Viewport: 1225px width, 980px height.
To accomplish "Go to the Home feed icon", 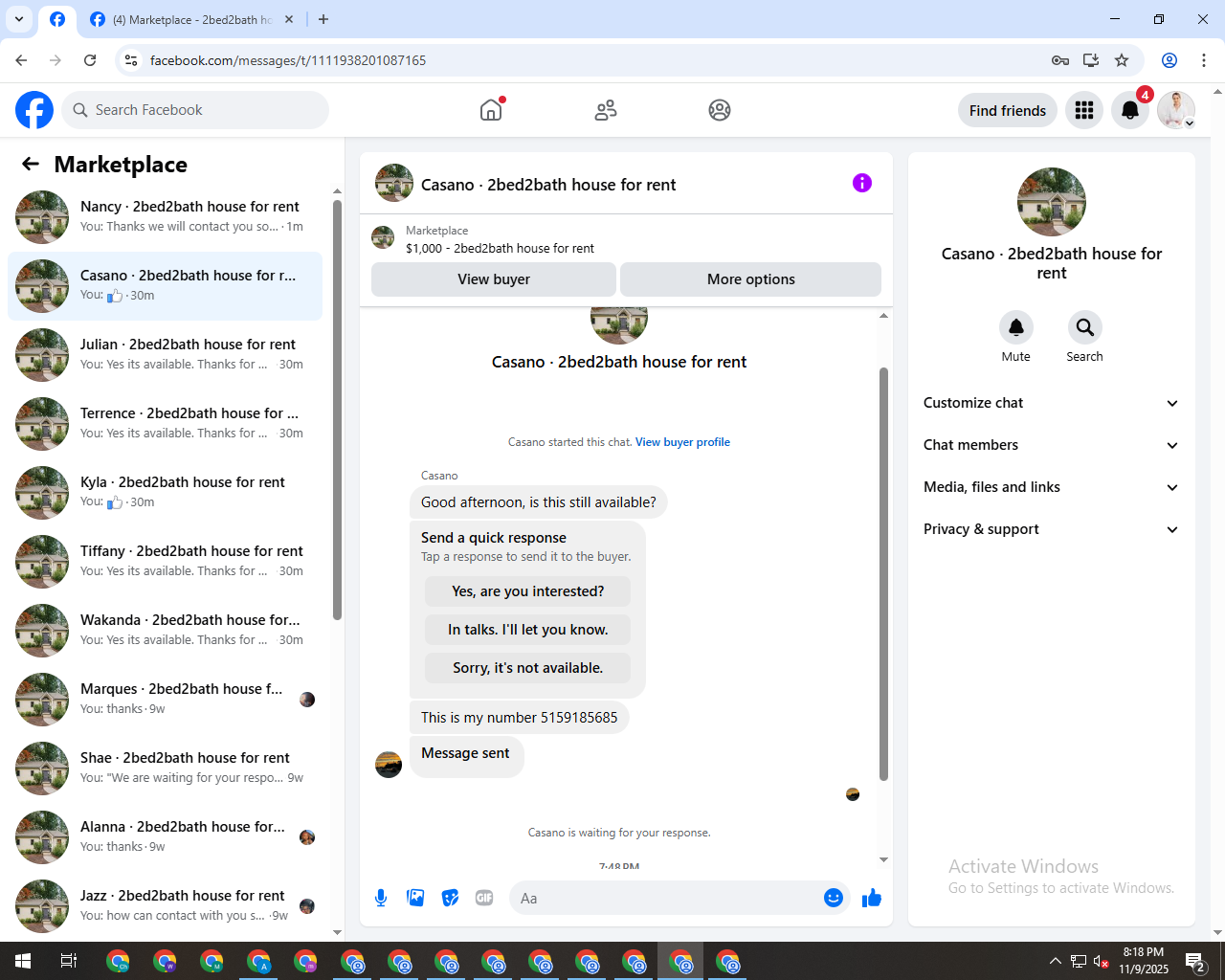I will 491,110.
